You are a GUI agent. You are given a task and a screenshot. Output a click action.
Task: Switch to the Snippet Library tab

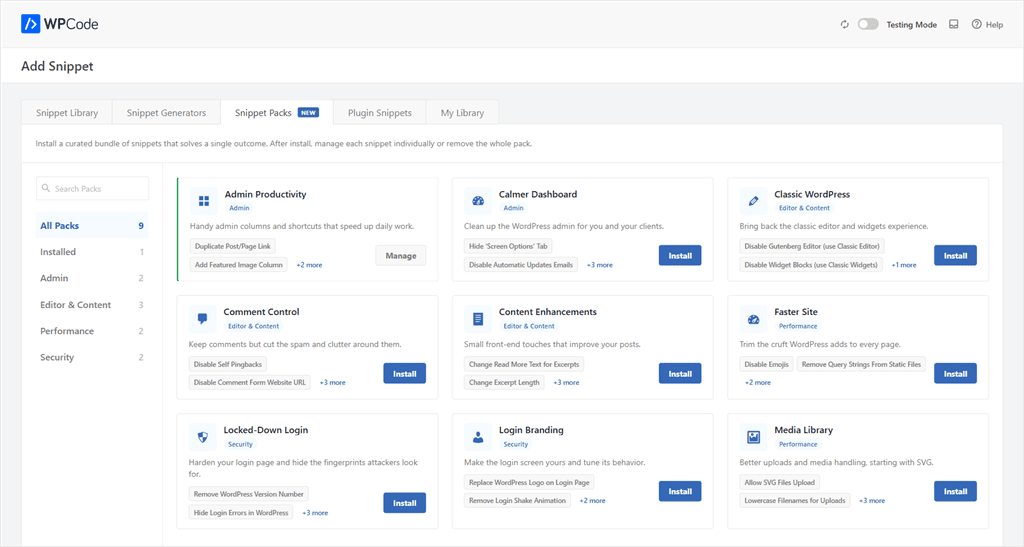[67, 112]
